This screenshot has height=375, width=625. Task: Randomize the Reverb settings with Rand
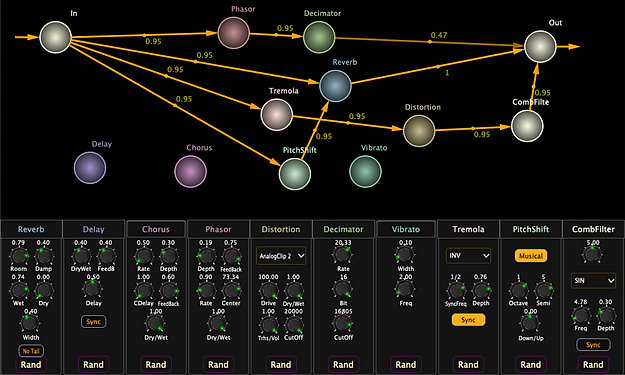(x=31, y=365)
